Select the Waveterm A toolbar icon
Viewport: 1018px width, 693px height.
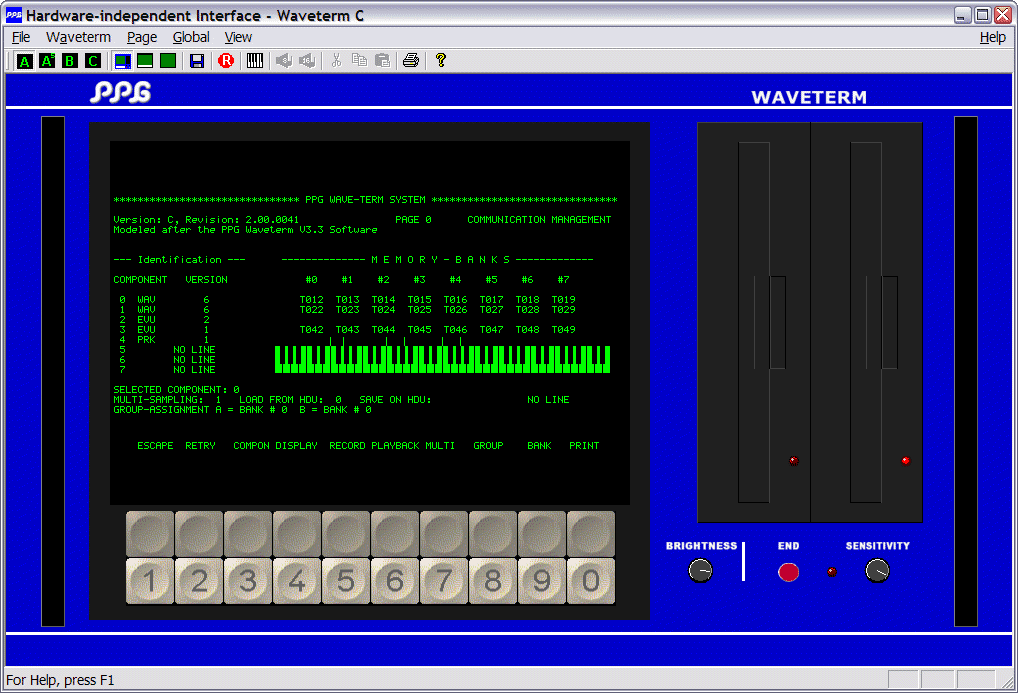click(x=25, y=61)
